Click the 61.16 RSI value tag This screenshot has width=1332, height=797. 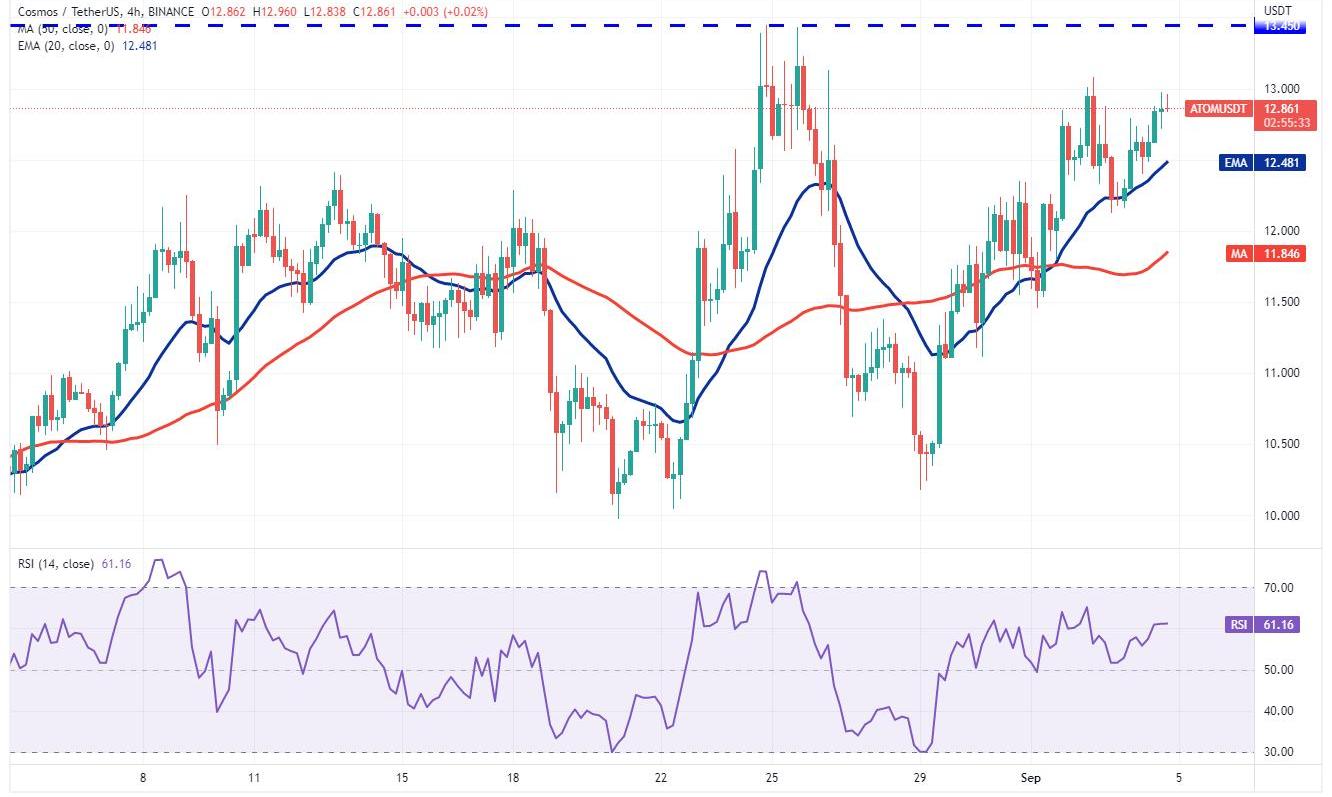(1283, 625)
